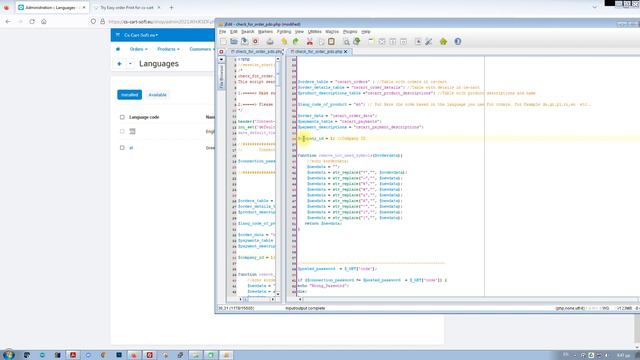Click the red Close Buffer toolbar icon
This screenshot has height=360, width=640.
tap(256, 42)
